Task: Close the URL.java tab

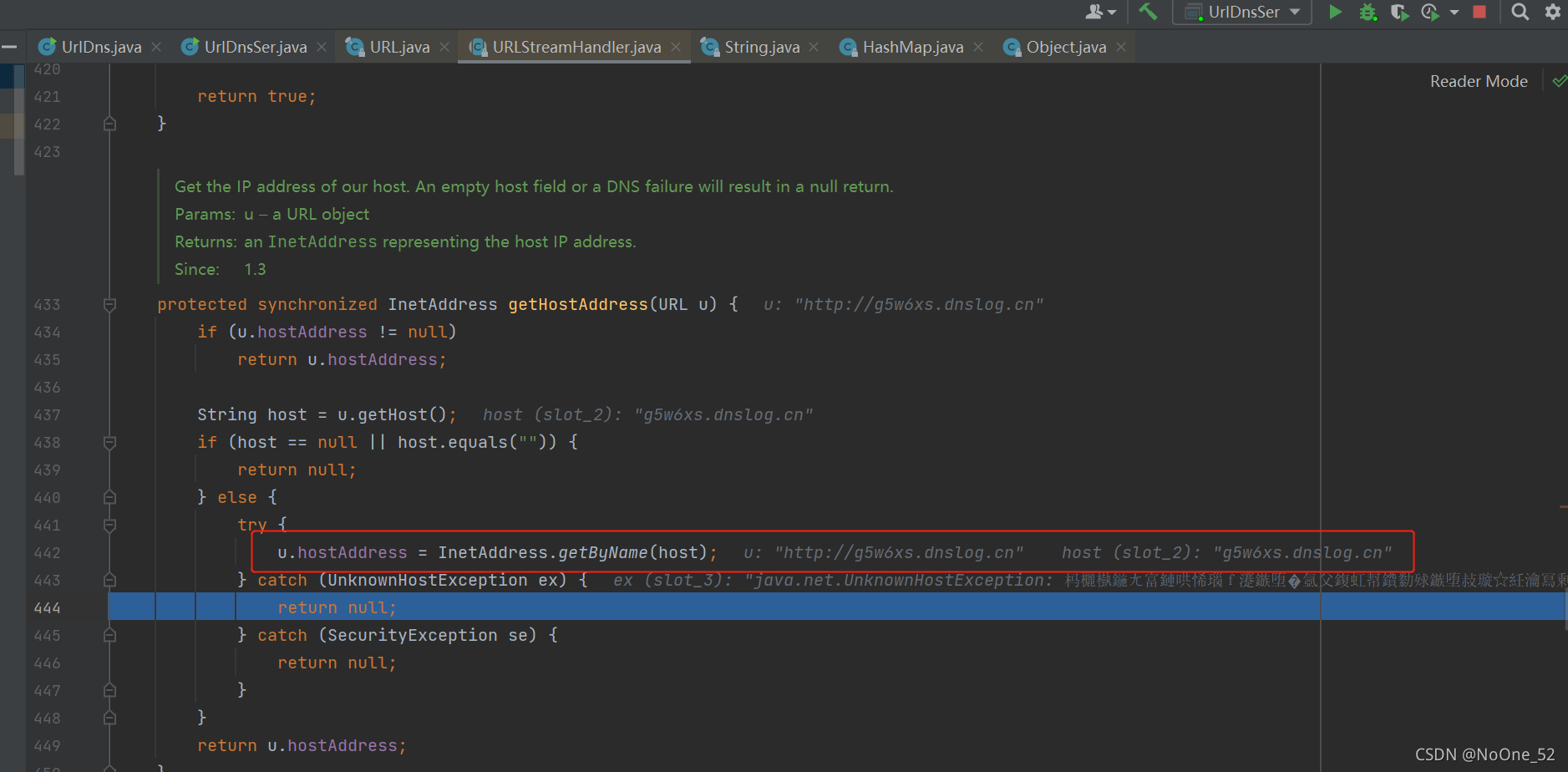Action: coord(444,47)
